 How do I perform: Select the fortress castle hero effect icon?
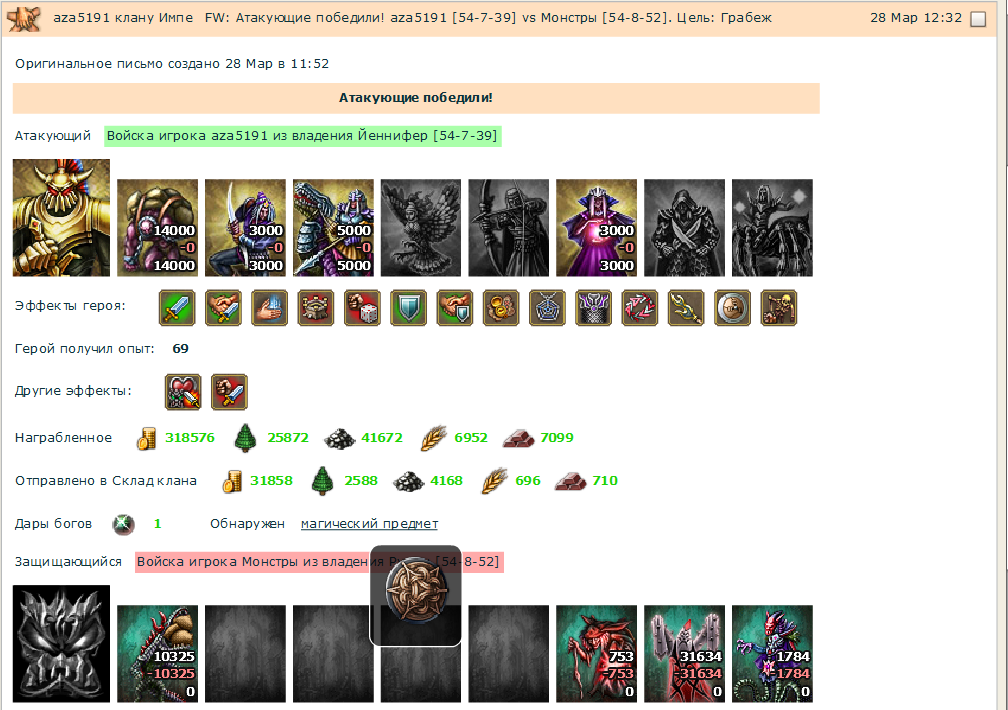pos(316,307)
